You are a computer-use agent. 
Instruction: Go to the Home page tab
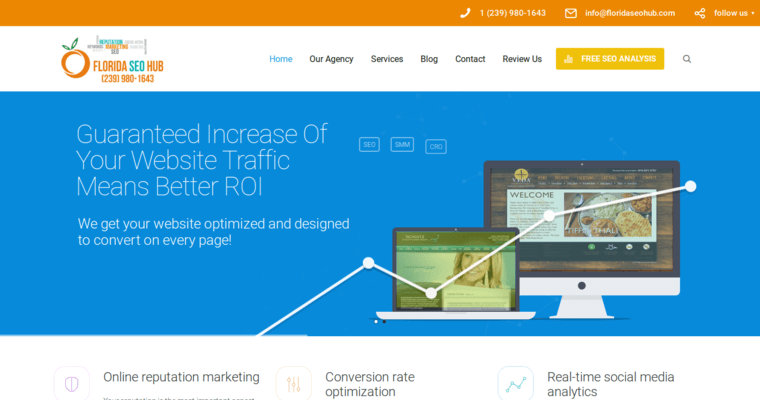[x=281, y=59]
